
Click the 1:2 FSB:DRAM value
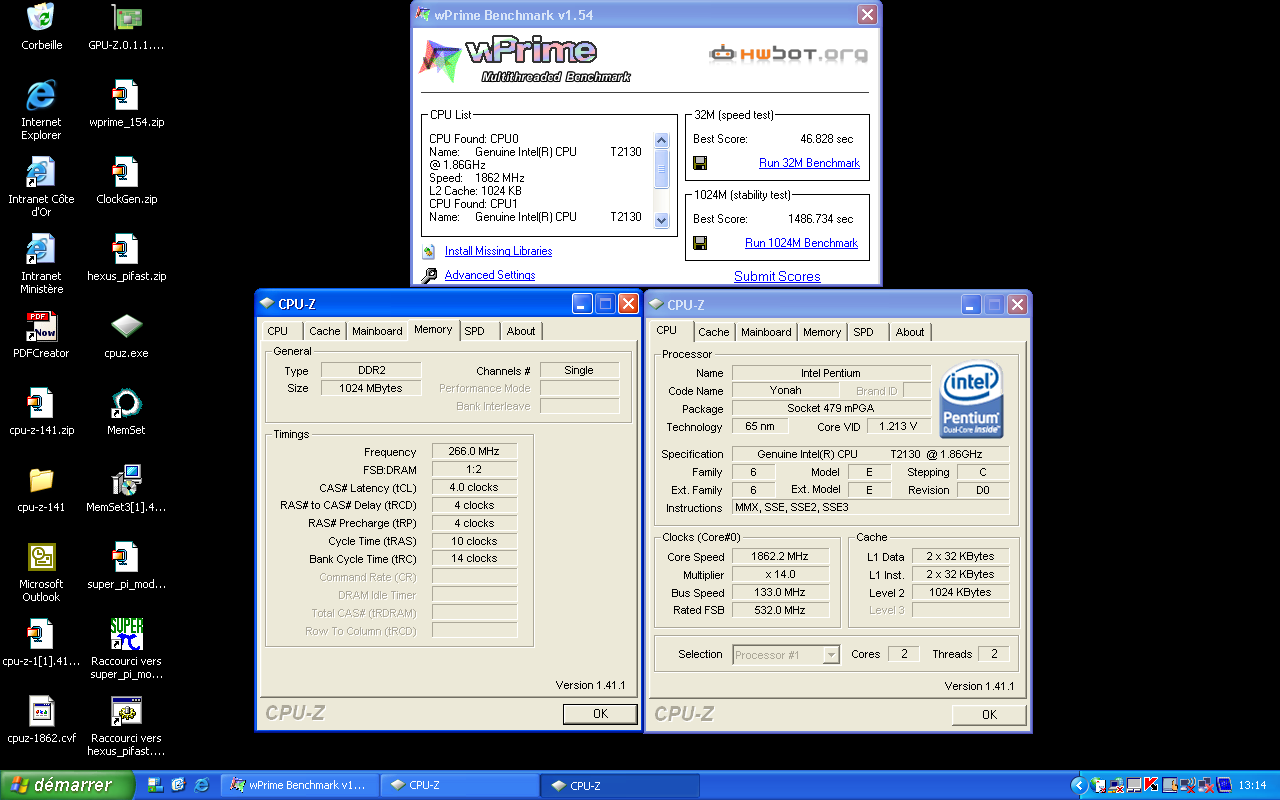click(x=475, y=470)
